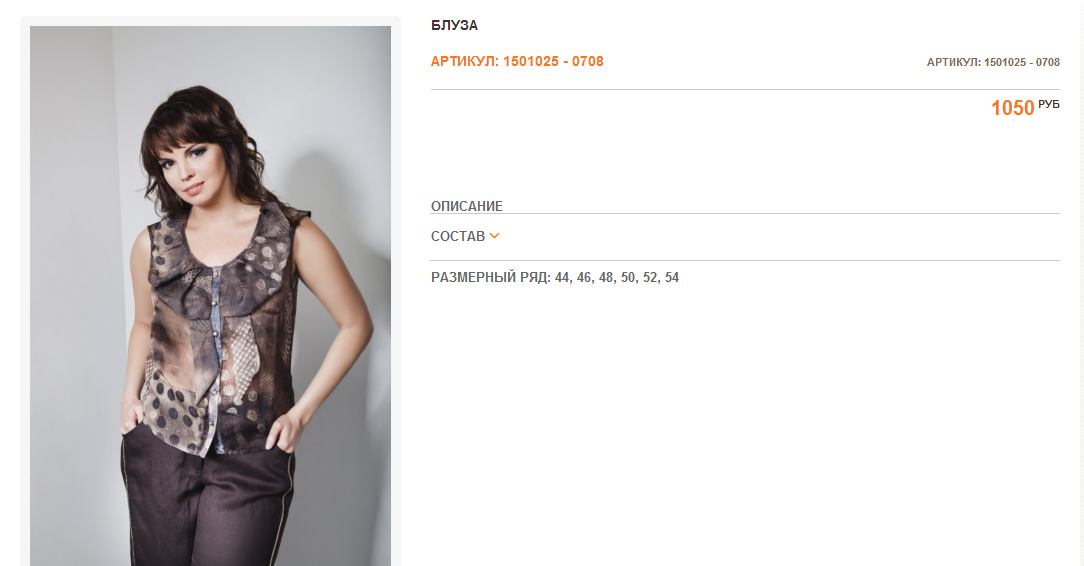The height and width of the screenshot is (566, 1084).
Task: Click the ОПИСАНИЕ section heading
Action: (467, 206)
